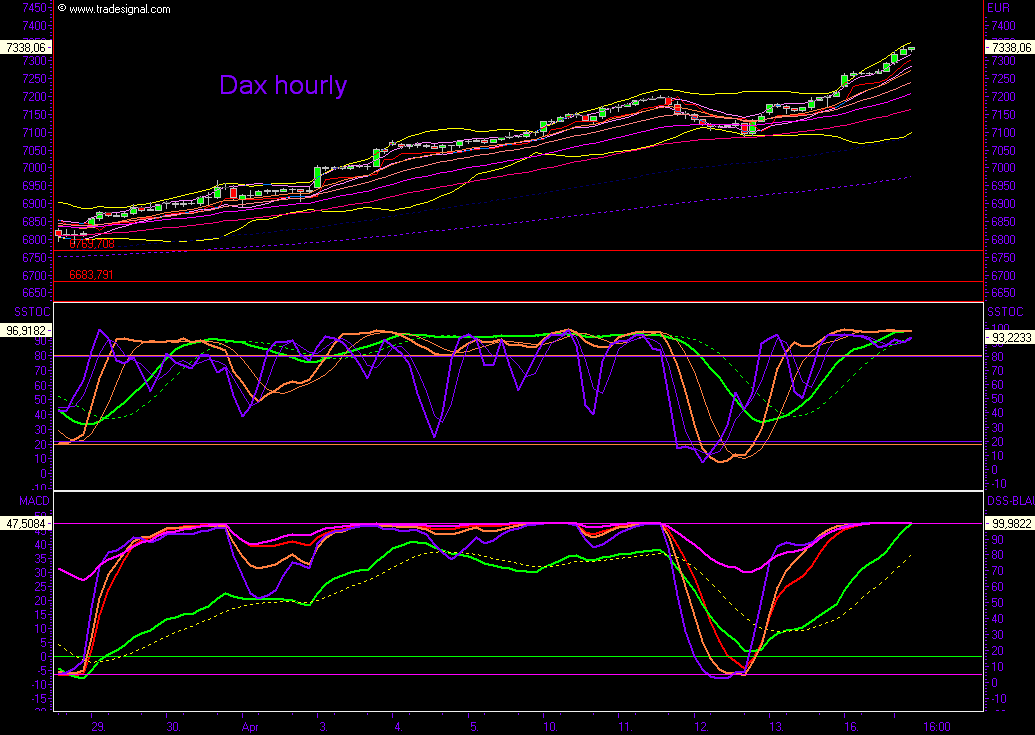Viewport: 1035px width, 735px height.
Task: Click 50 on the right DSS axis
Action: [997, 603]
